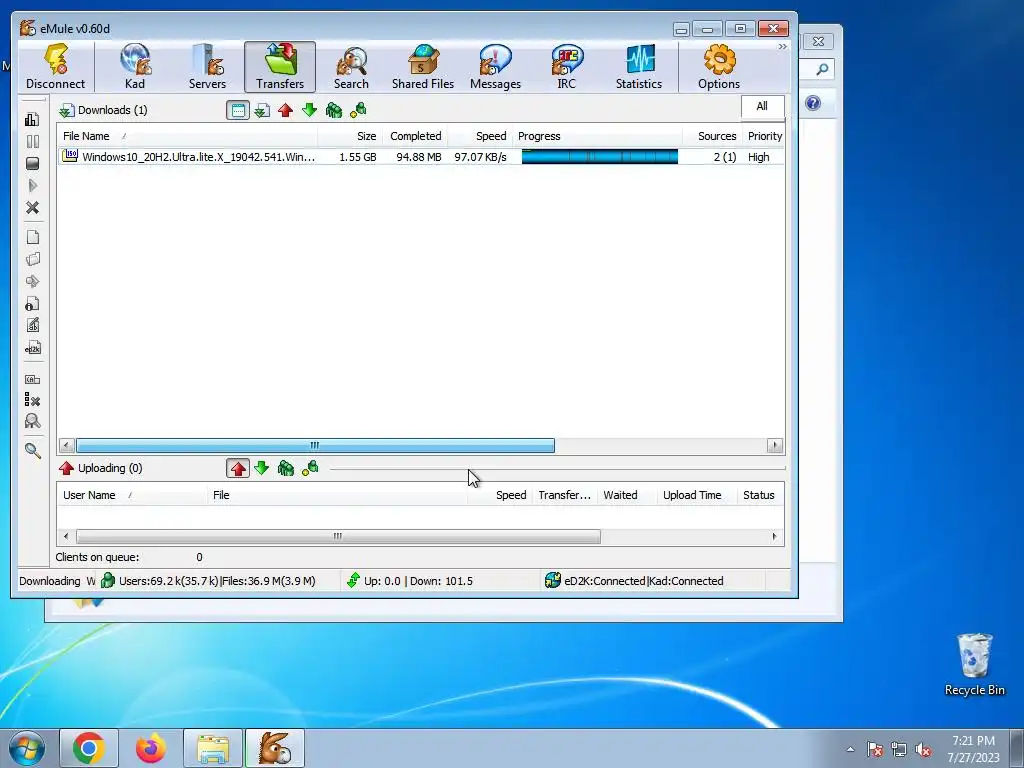
Task: Toggle the pressed Uploading button in lower pane
Action: [238, 468]
